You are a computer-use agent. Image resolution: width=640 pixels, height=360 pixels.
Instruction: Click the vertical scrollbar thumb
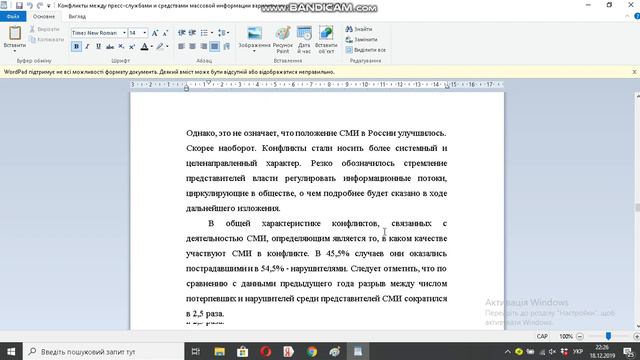[x=638, y=207]
